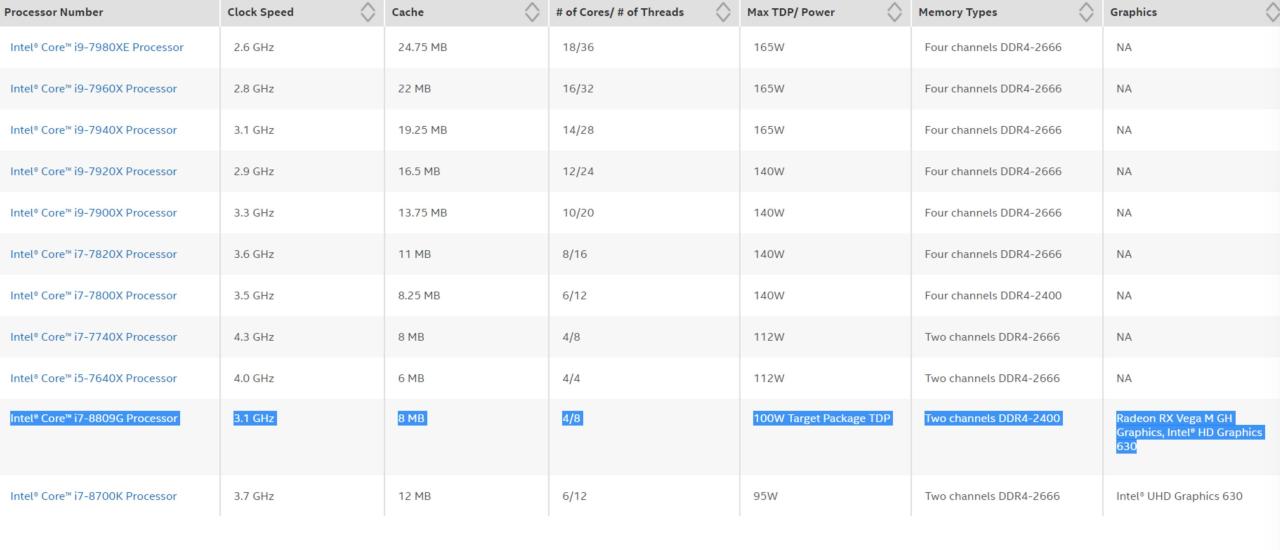Click the Intel Core i7-7740X Processor link
Image resolution: width=1280 pixels, height=550 pixels.
93,337
